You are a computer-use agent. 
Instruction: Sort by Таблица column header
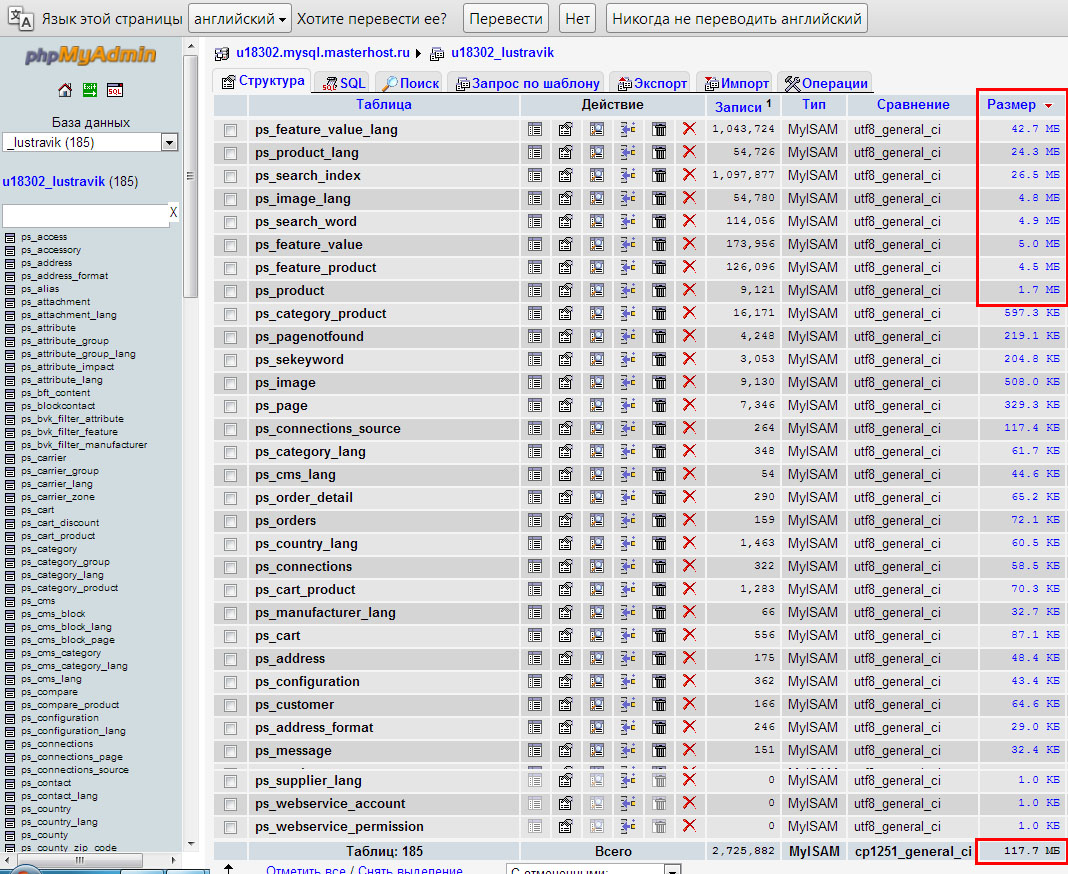coord(383,104)
